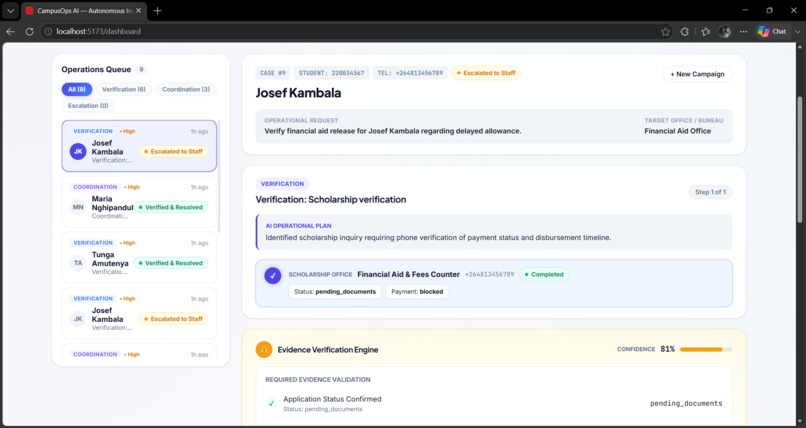Click the Completed status badge

544,274
